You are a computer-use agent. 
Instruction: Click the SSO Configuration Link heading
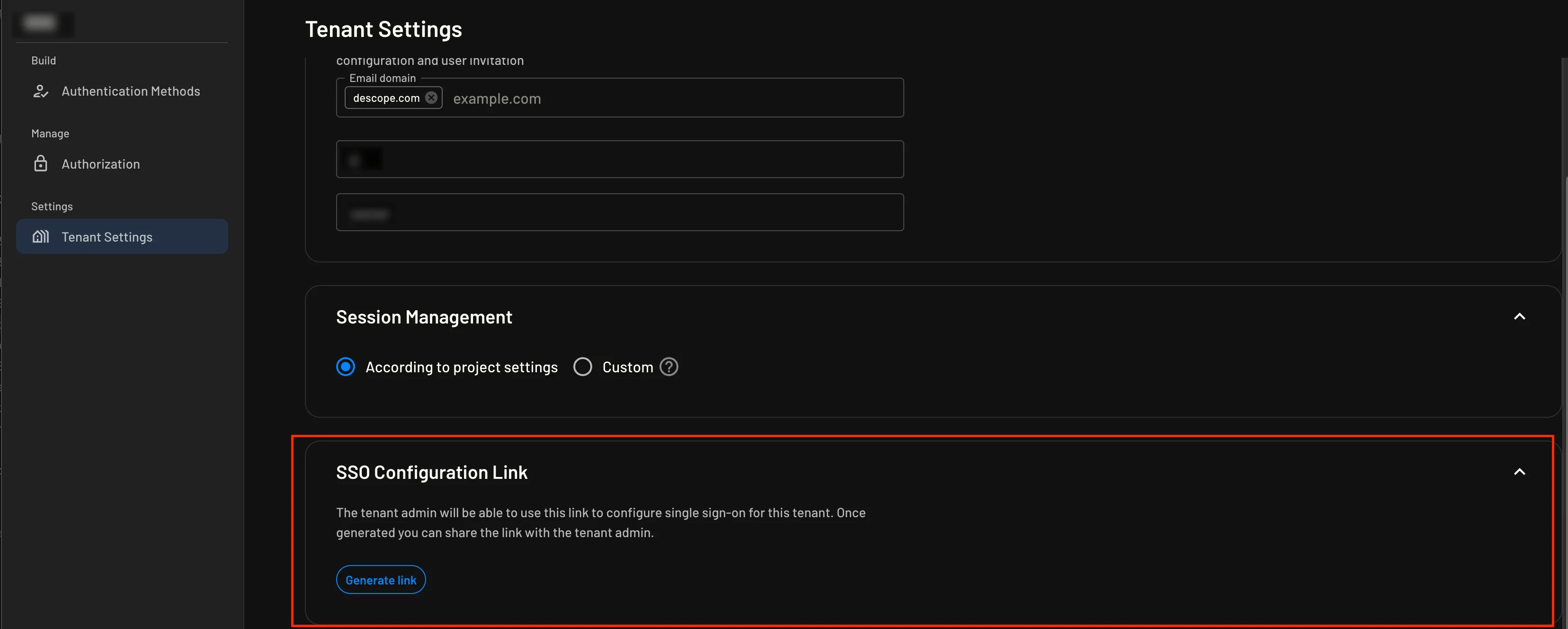pyautogui.click(x=432, y=473)
